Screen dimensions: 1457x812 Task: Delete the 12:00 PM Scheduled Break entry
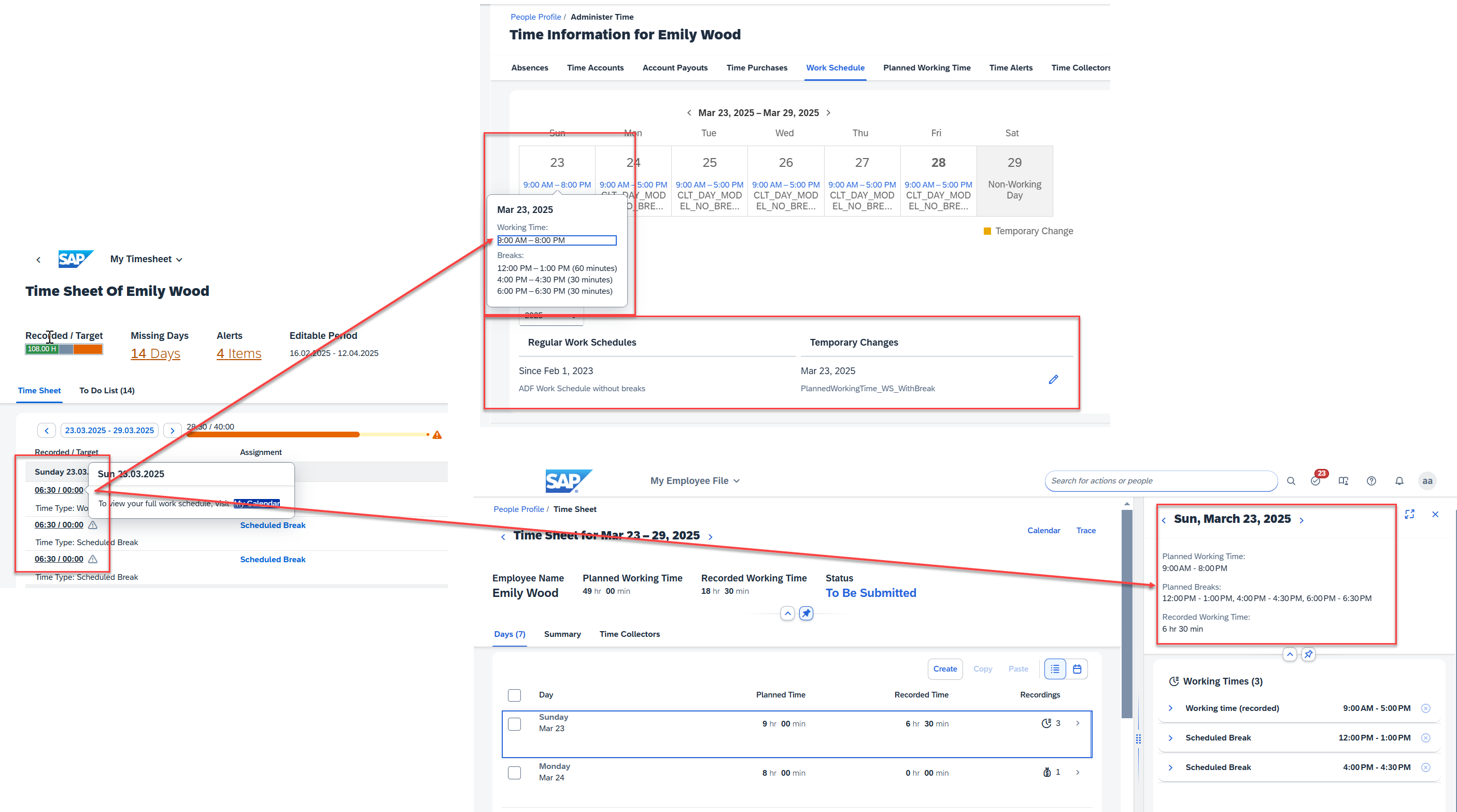1426,737
